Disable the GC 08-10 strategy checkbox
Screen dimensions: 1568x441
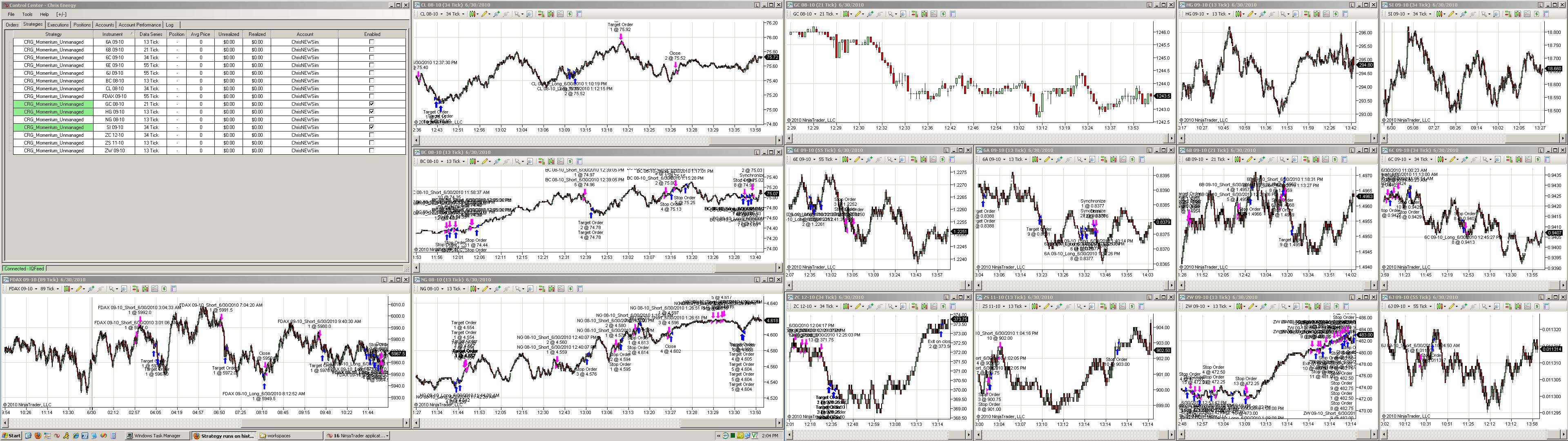(x=372, y=104)
